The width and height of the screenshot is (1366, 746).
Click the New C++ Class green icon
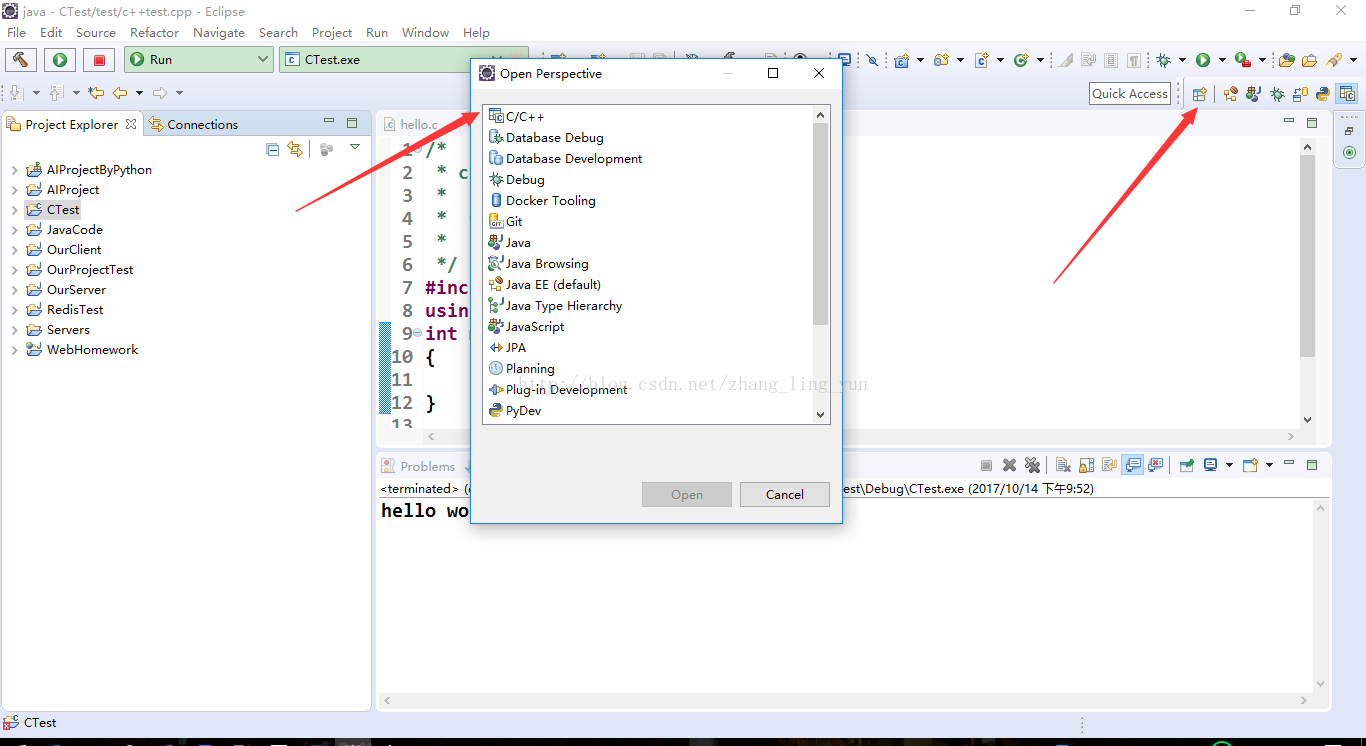point(1021,60)
